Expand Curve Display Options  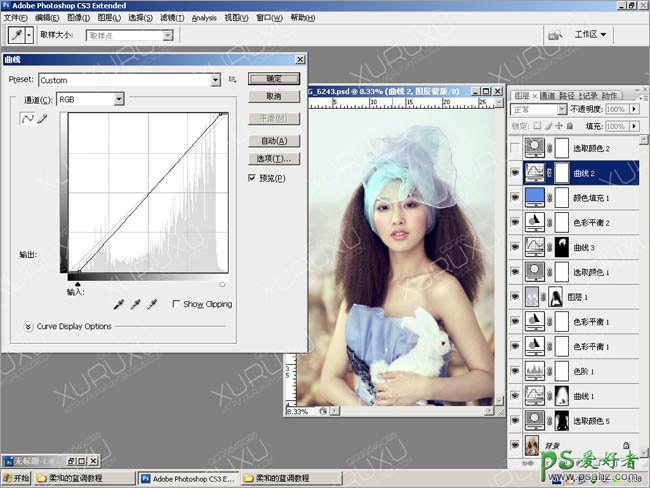point(27,326)
